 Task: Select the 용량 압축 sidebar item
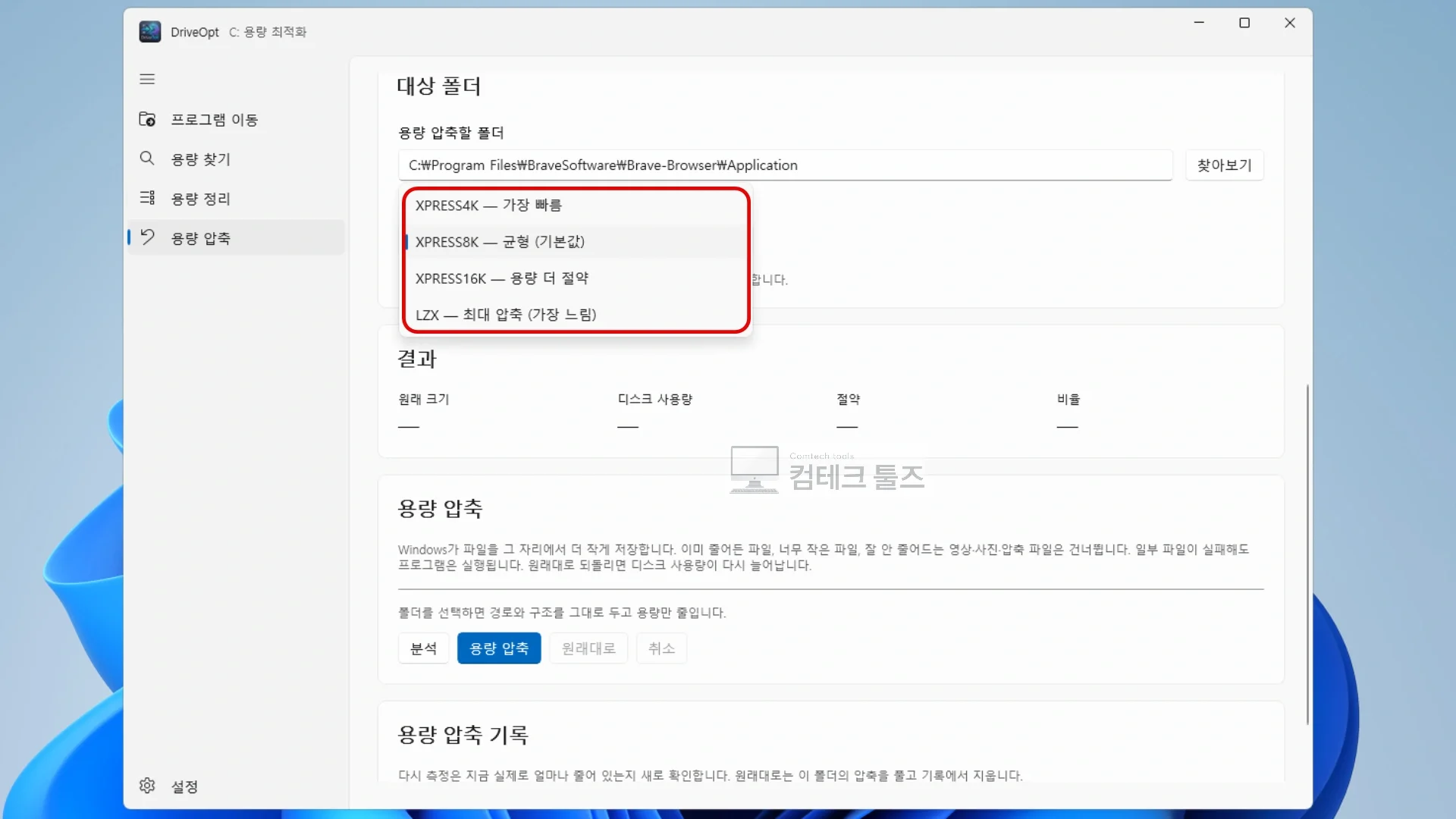[x=236, y=237]
